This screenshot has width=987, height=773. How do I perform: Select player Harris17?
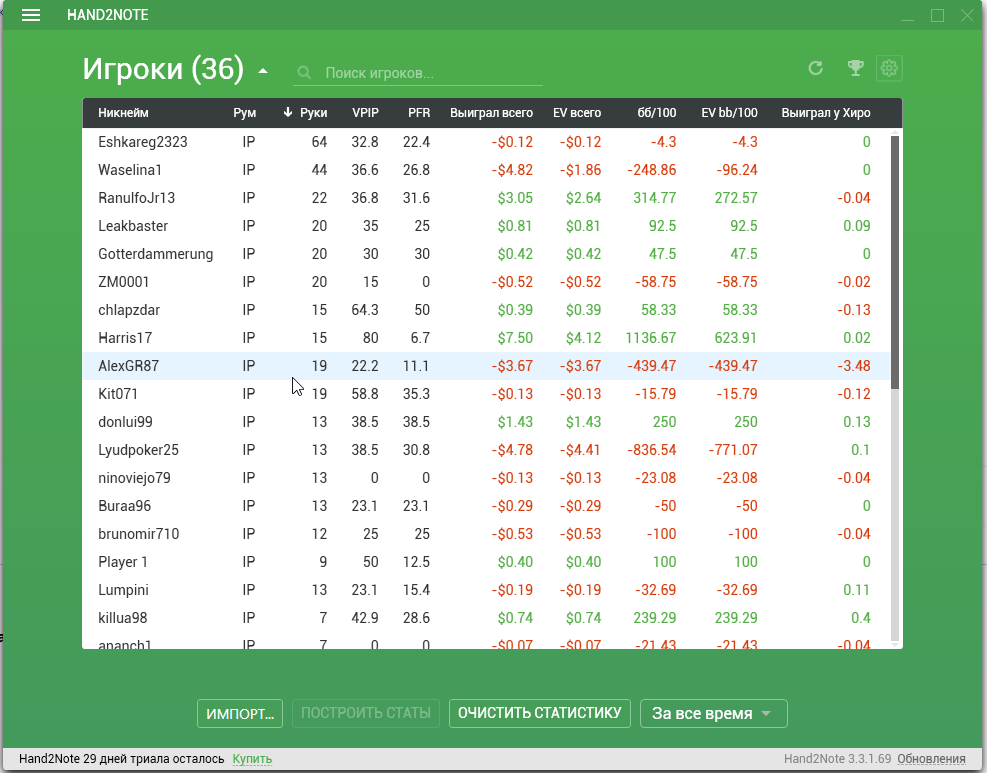(486, 338)
